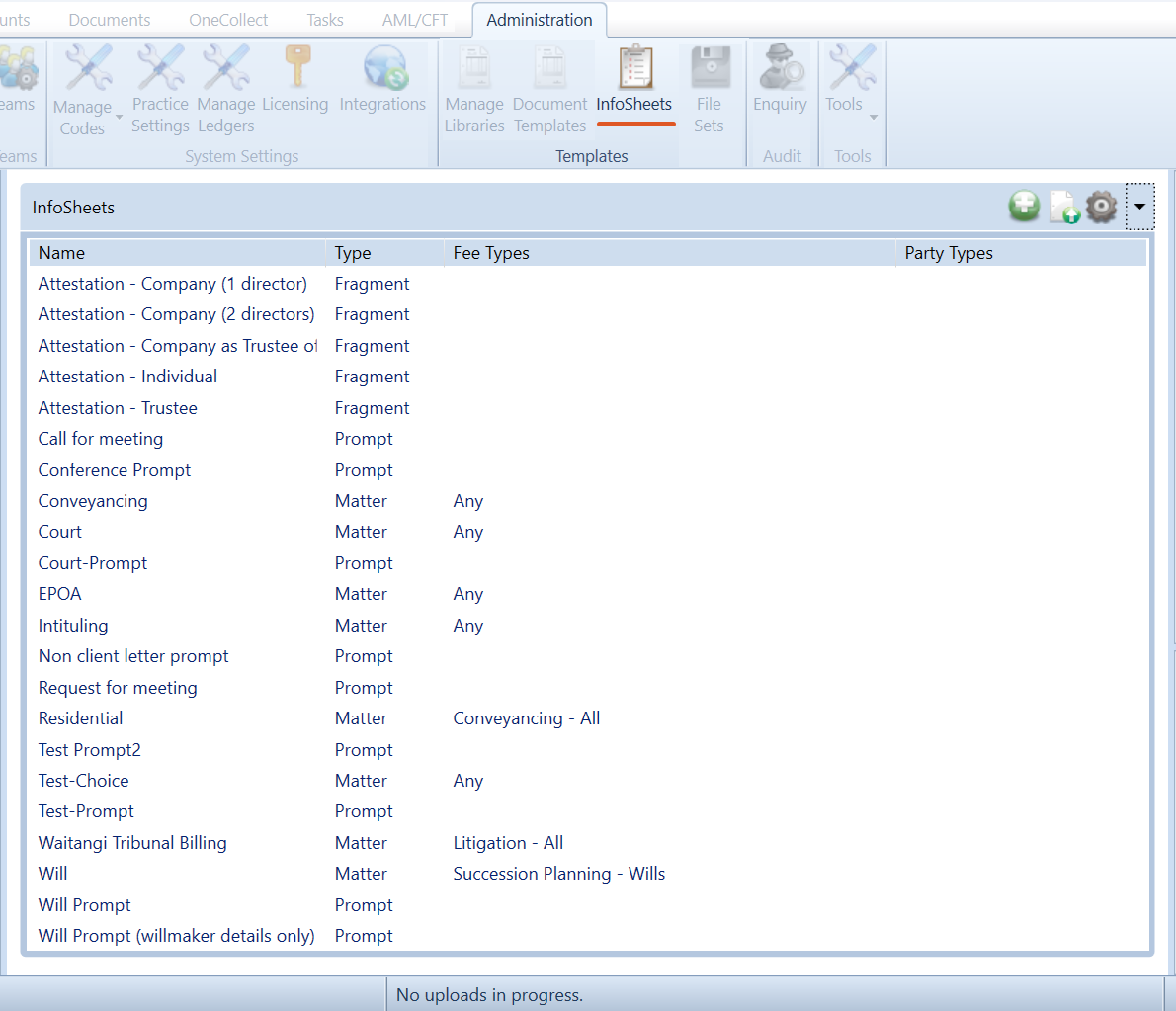This screenshot has width=1176, height=1011.
Task: Open Document Templates
Action: (x=549, y=90)
